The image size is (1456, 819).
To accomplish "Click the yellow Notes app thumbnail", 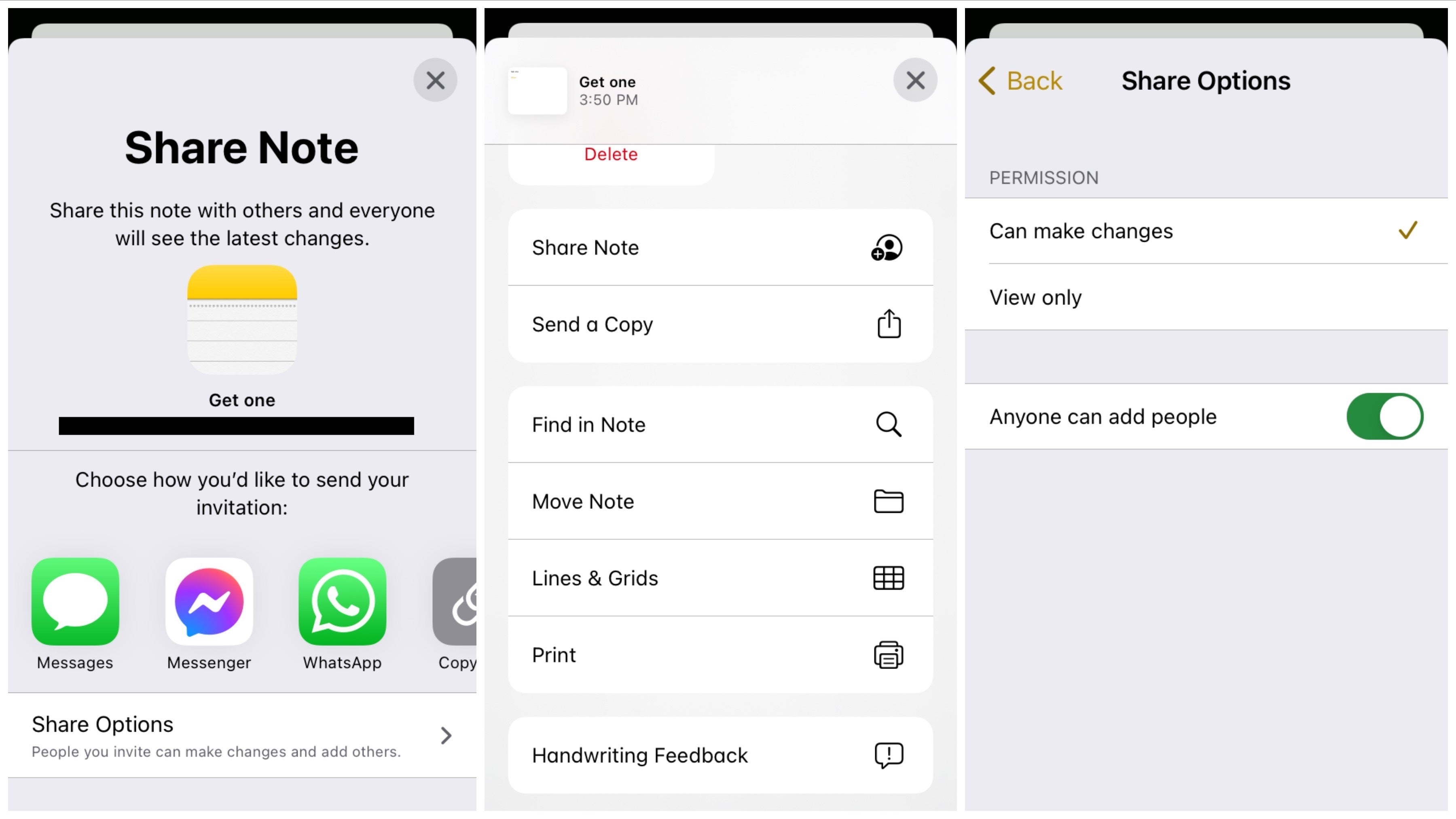I will (x=242, y=320).
